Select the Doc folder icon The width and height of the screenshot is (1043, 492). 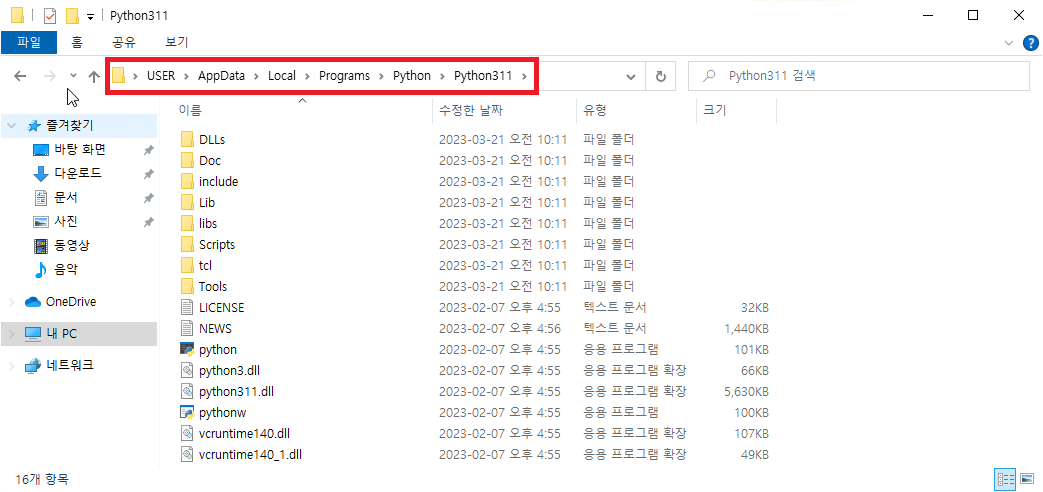[x=187, y=160]
